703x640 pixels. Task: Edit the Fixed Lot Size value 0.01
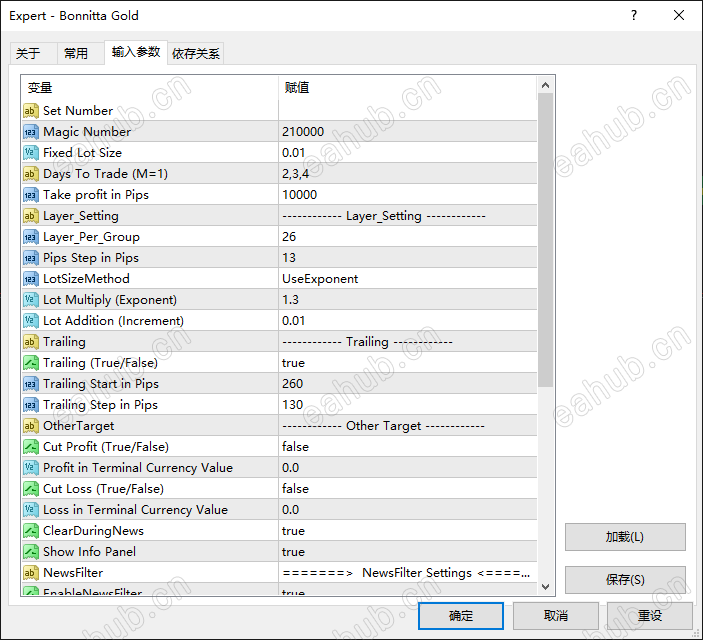coord(408,153)
